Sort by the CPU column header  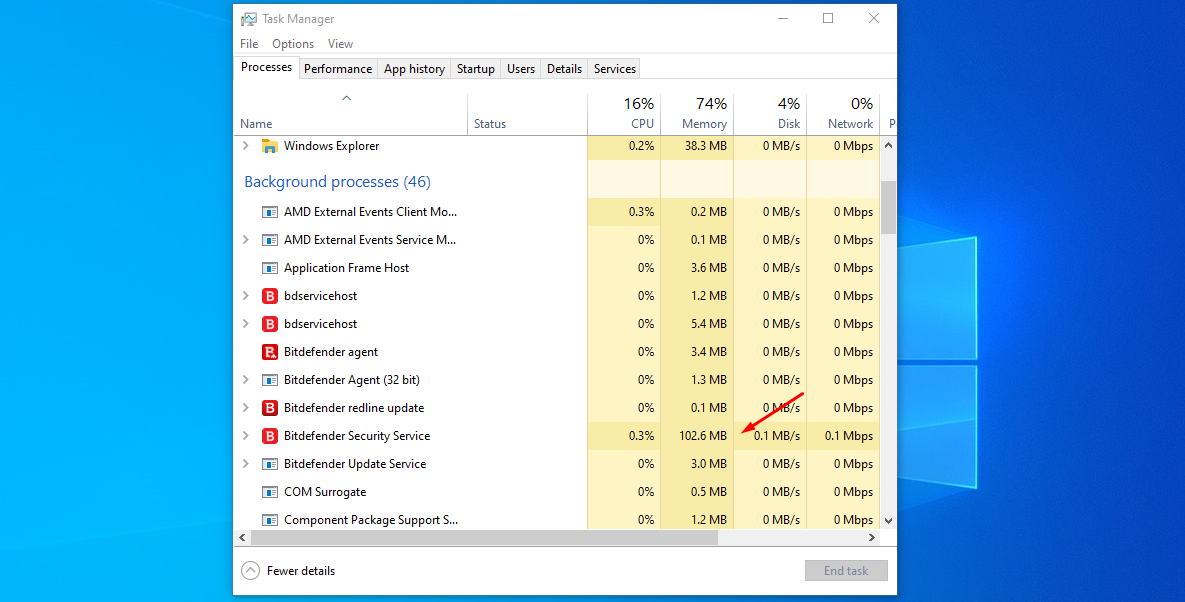[624, 113]
